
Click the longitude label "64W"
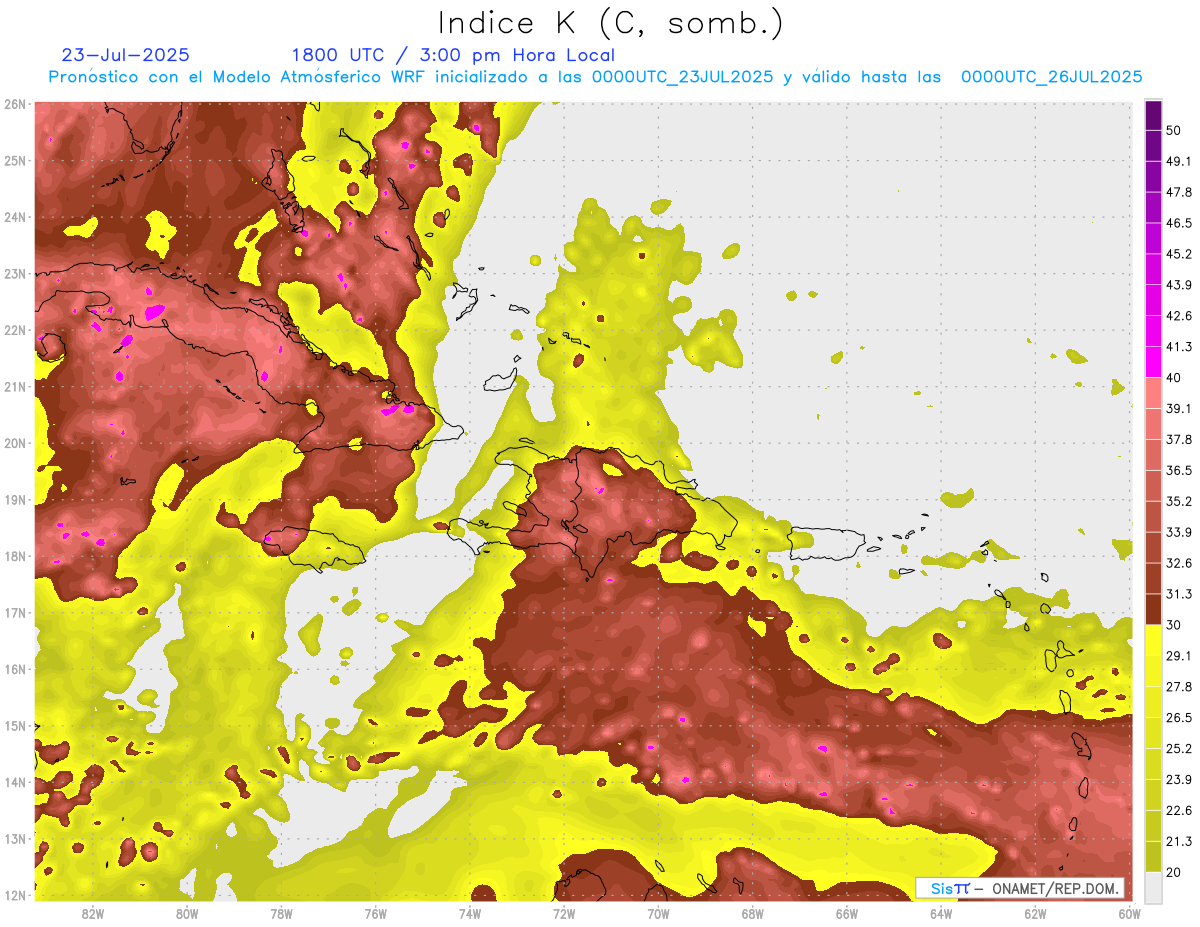click(941, 913)
